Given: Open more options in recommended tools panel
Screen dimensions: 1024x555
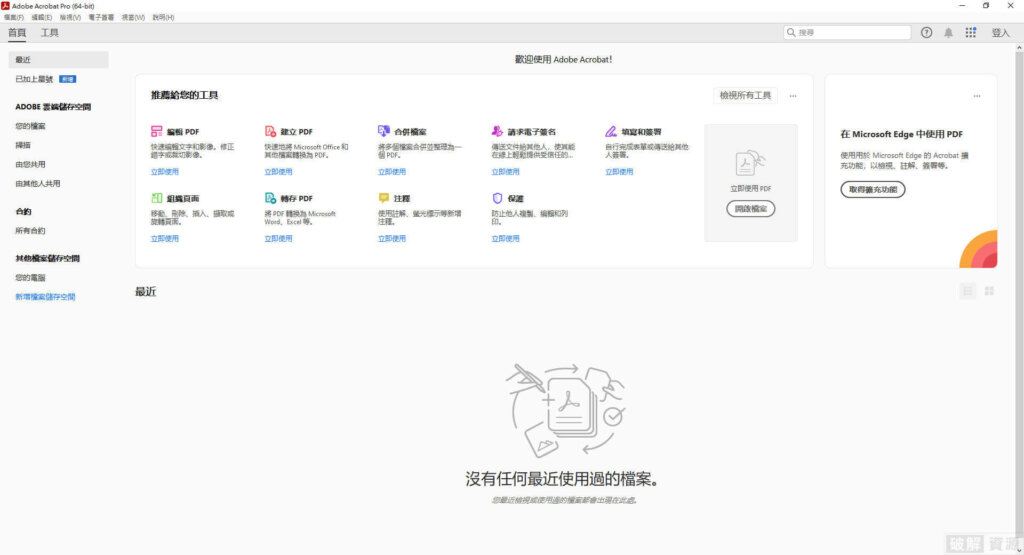Looking at the screenshot, I should (793, 96).
